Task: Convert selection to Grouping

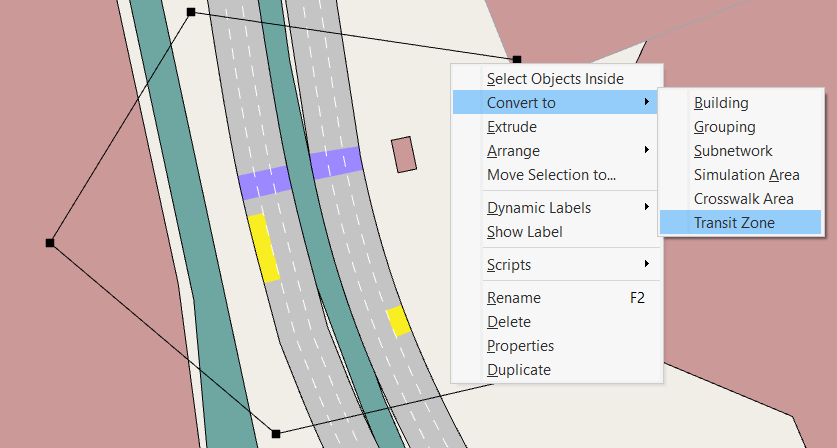Action: (724, 127)
